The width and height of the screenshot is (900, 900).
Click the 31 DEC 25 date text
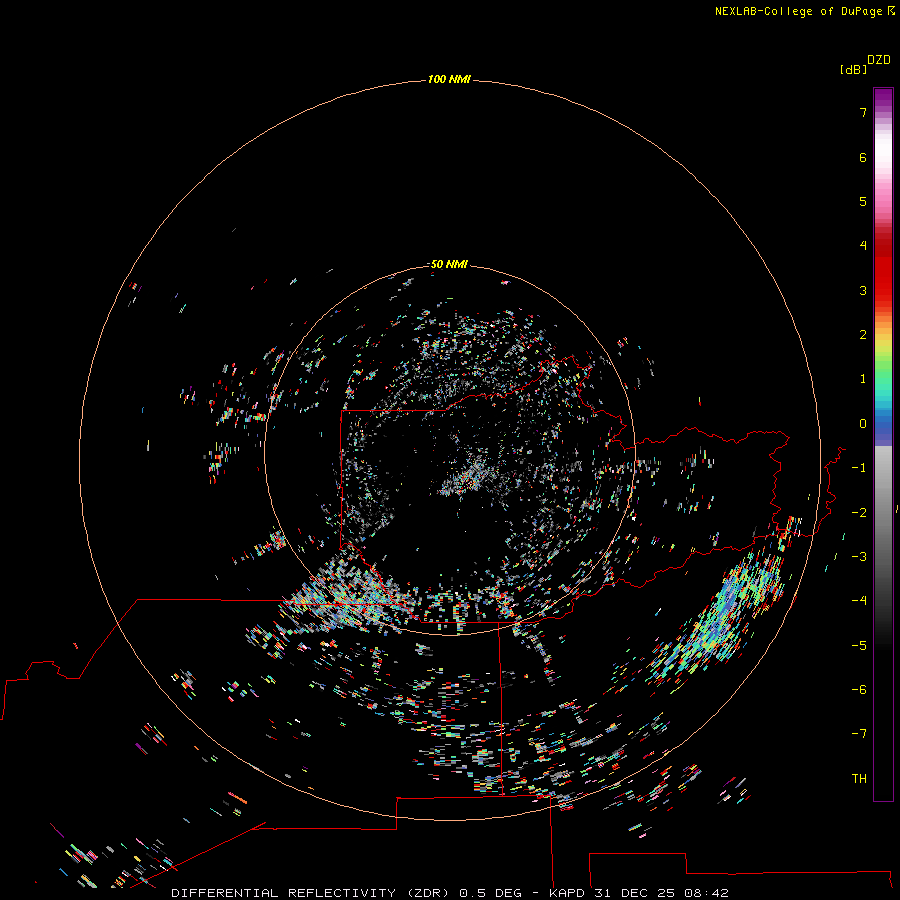pos(635,893)
